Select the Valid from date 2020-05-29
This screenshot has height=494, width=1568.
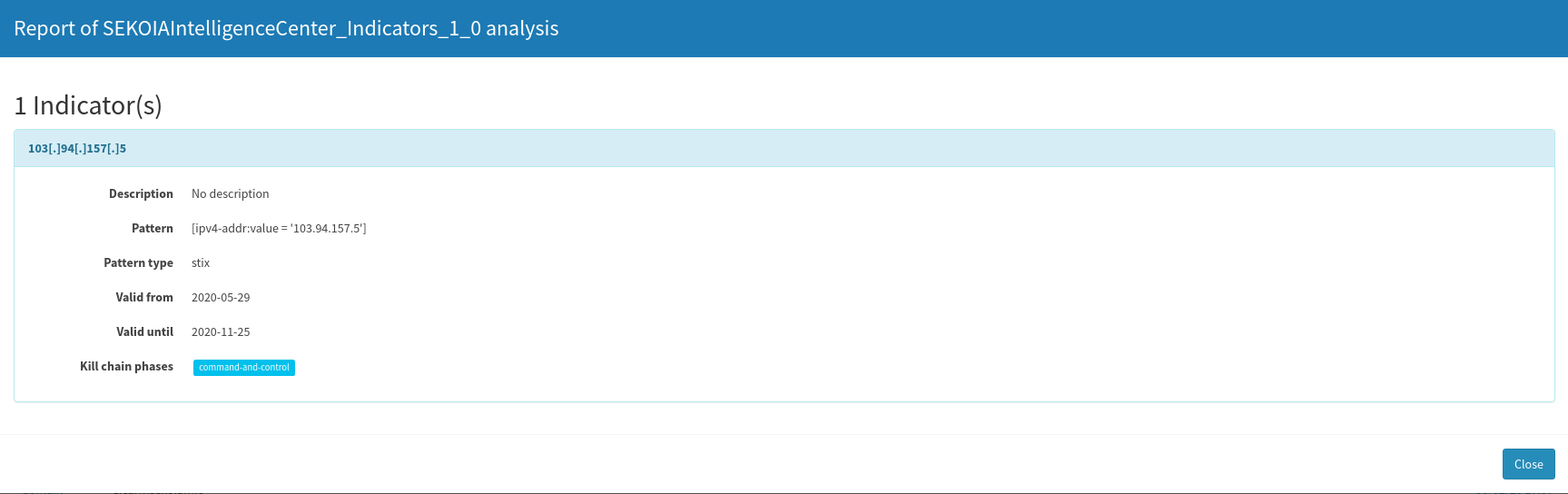221,297
